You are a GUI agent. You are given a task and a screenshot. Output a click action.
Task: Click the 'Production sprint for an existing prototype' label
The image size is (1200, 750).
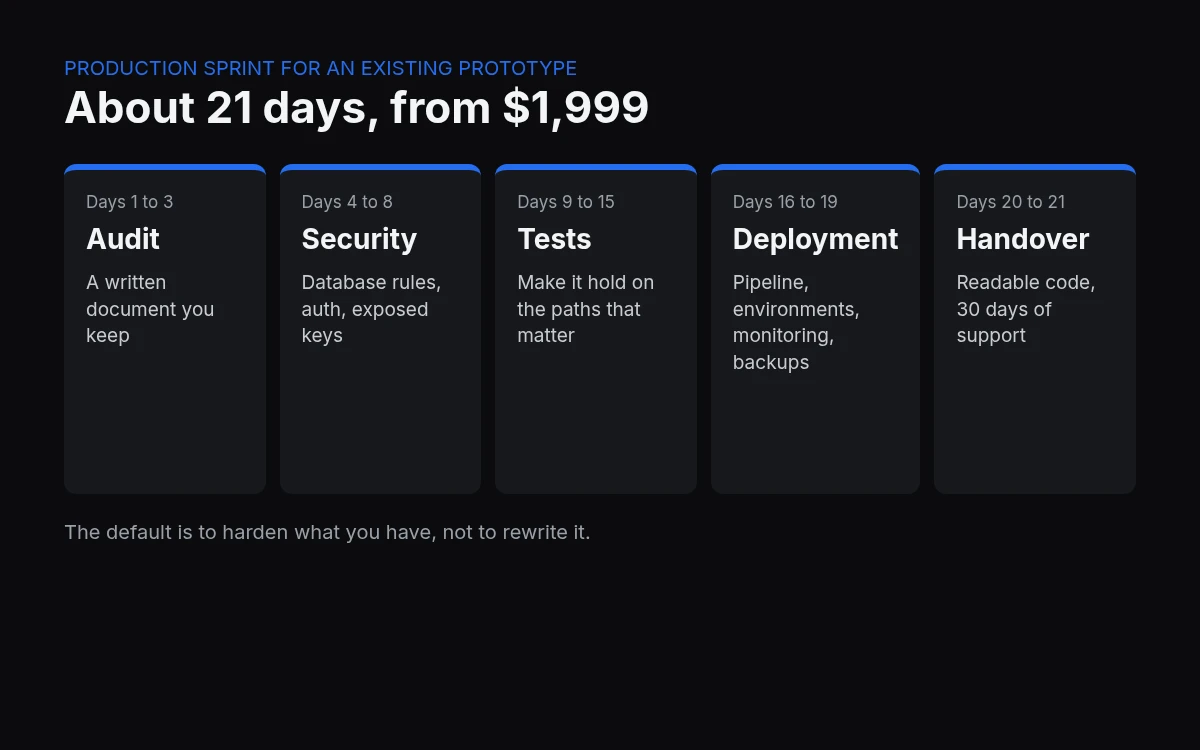point(320,68)
